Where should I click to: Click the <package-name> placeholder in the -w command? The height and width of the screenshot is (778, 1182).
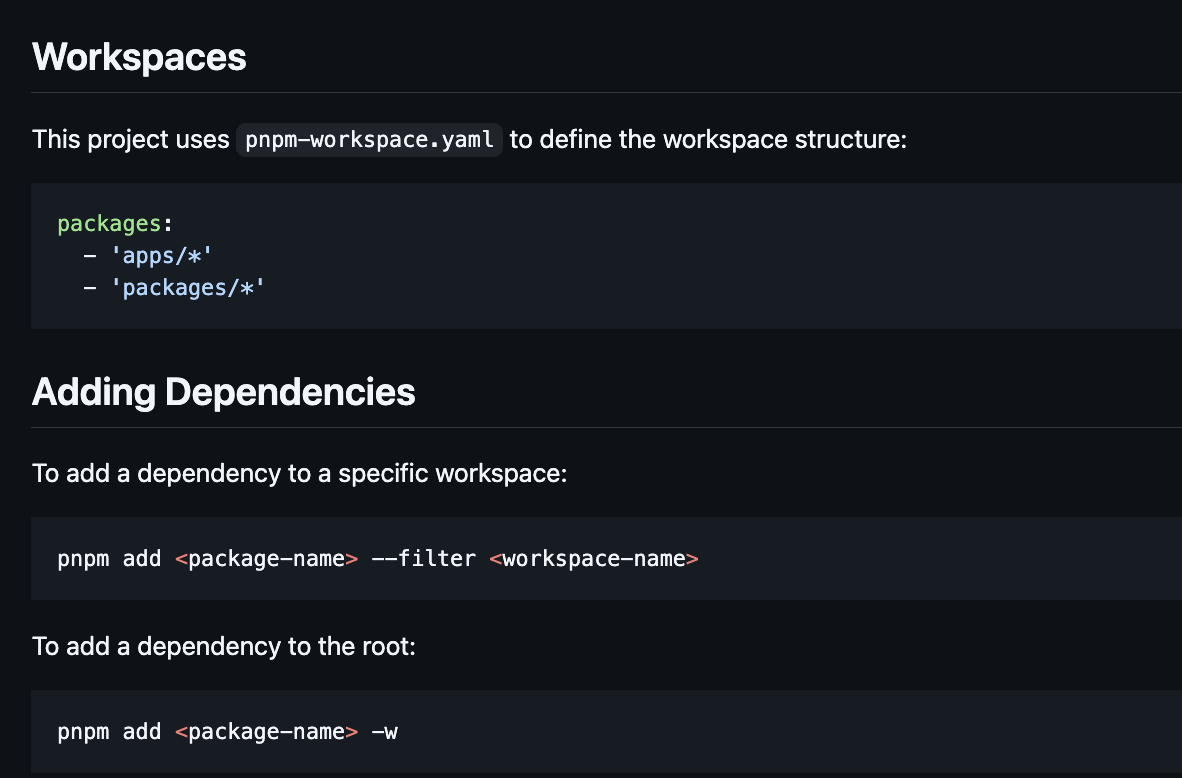click(x=265, y=731)
